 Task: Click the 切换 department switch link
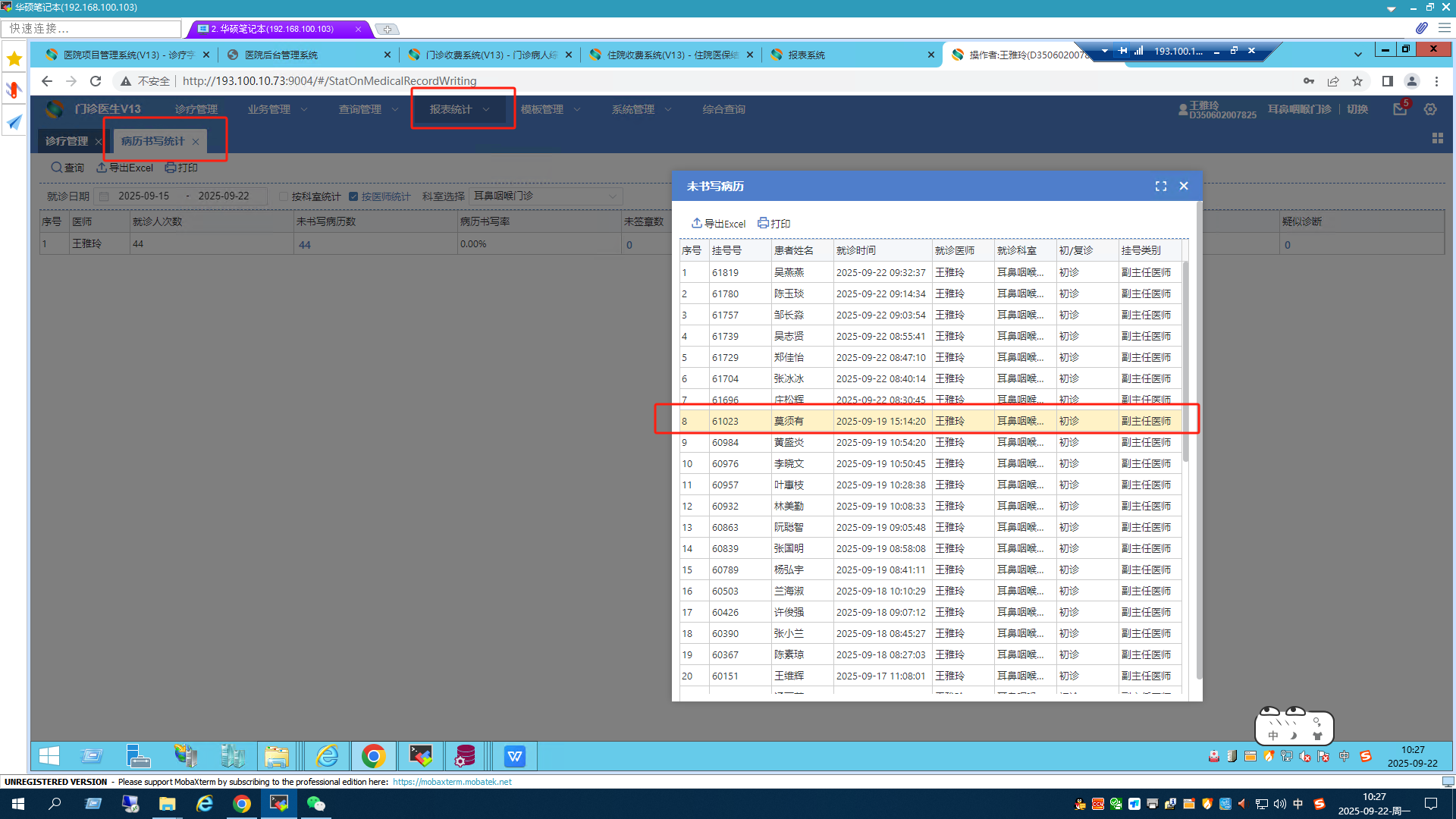point(1357,110)
